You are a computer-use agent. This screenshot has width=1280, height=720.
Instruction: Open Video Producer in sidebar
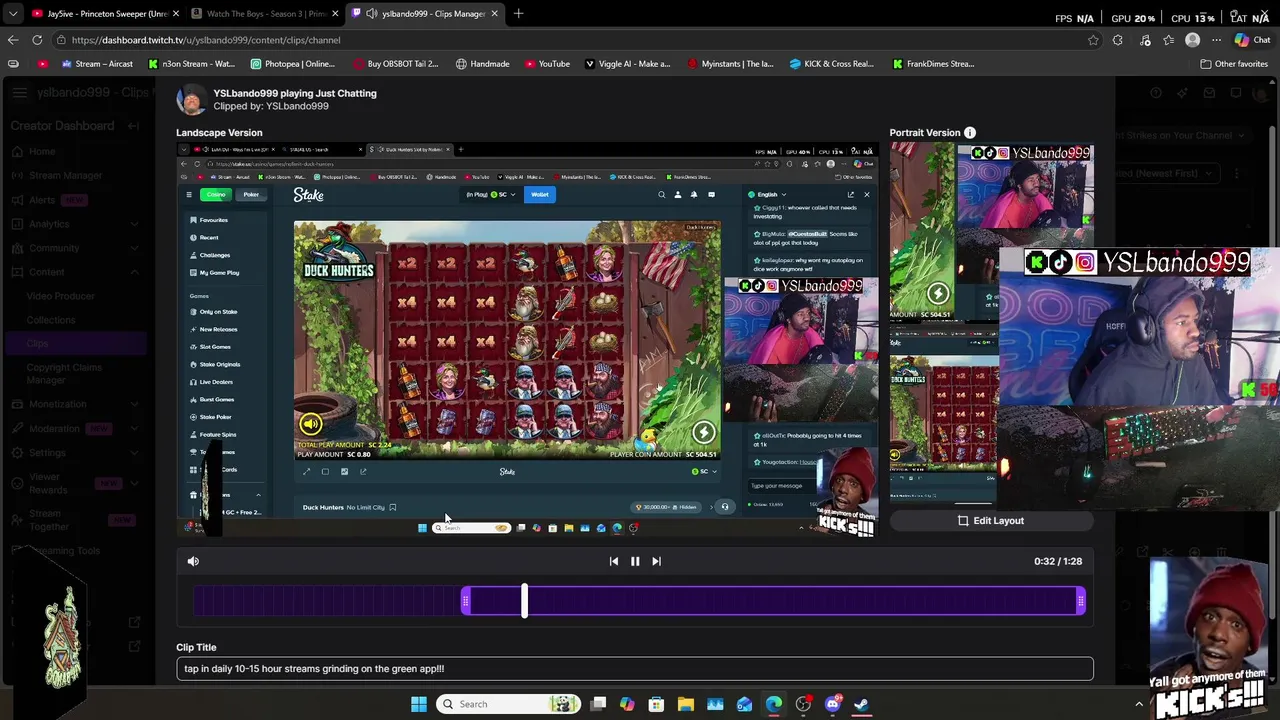click(60, 296)
